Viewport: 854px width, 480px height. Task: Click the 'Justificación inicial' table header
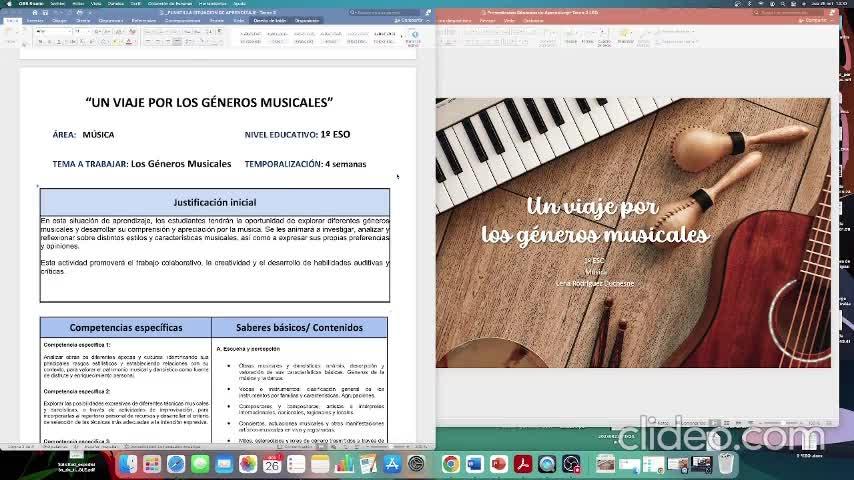coord(215,202)
